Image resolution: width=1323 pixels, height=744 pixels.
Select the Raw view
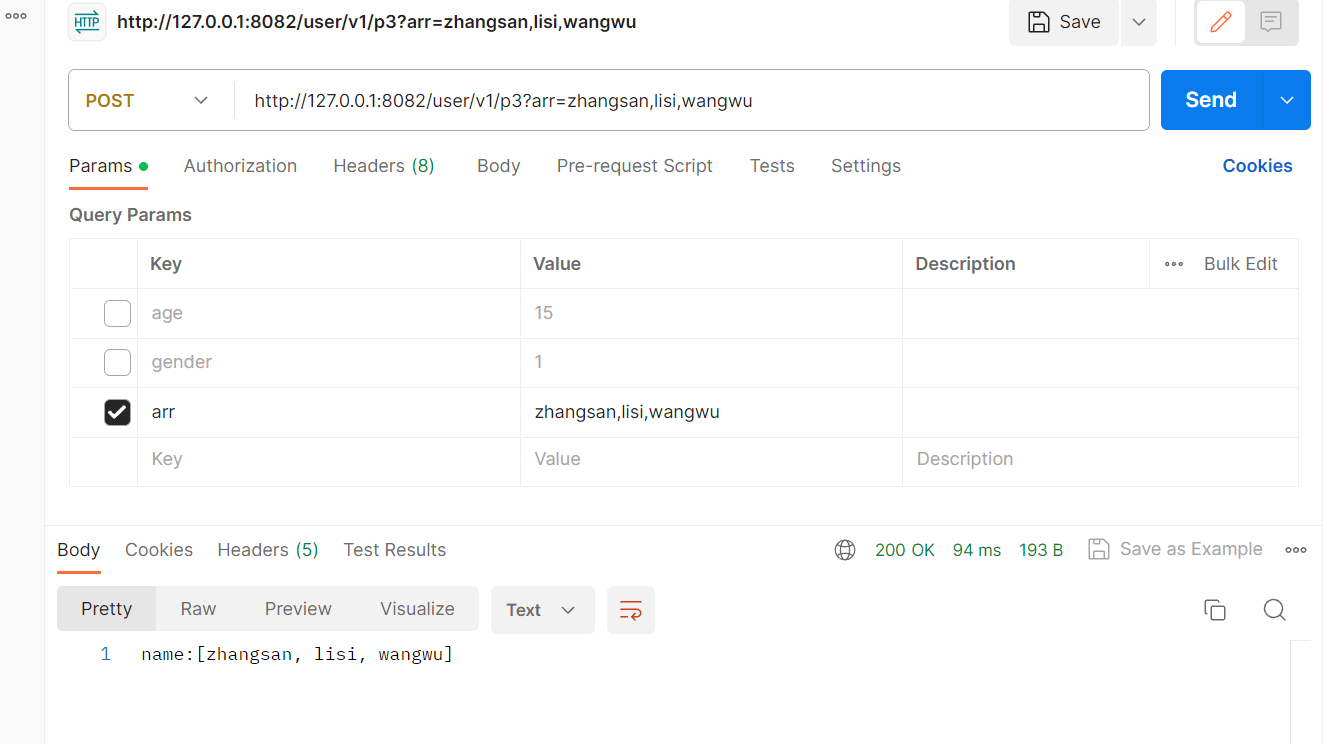pos(198,609)
